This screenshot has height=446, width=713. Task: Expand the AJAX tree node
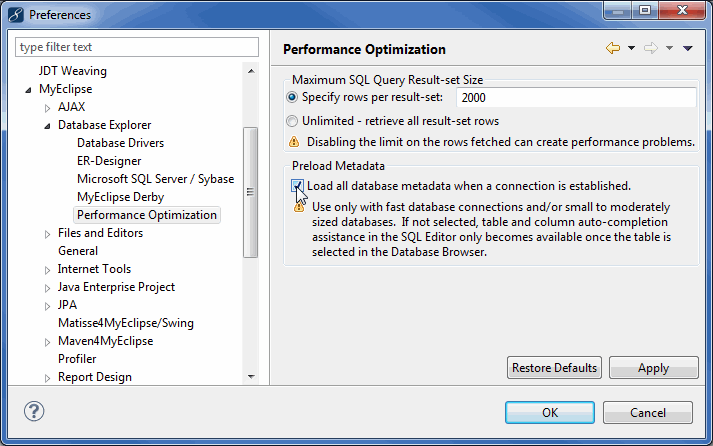(x=47, y=108)
